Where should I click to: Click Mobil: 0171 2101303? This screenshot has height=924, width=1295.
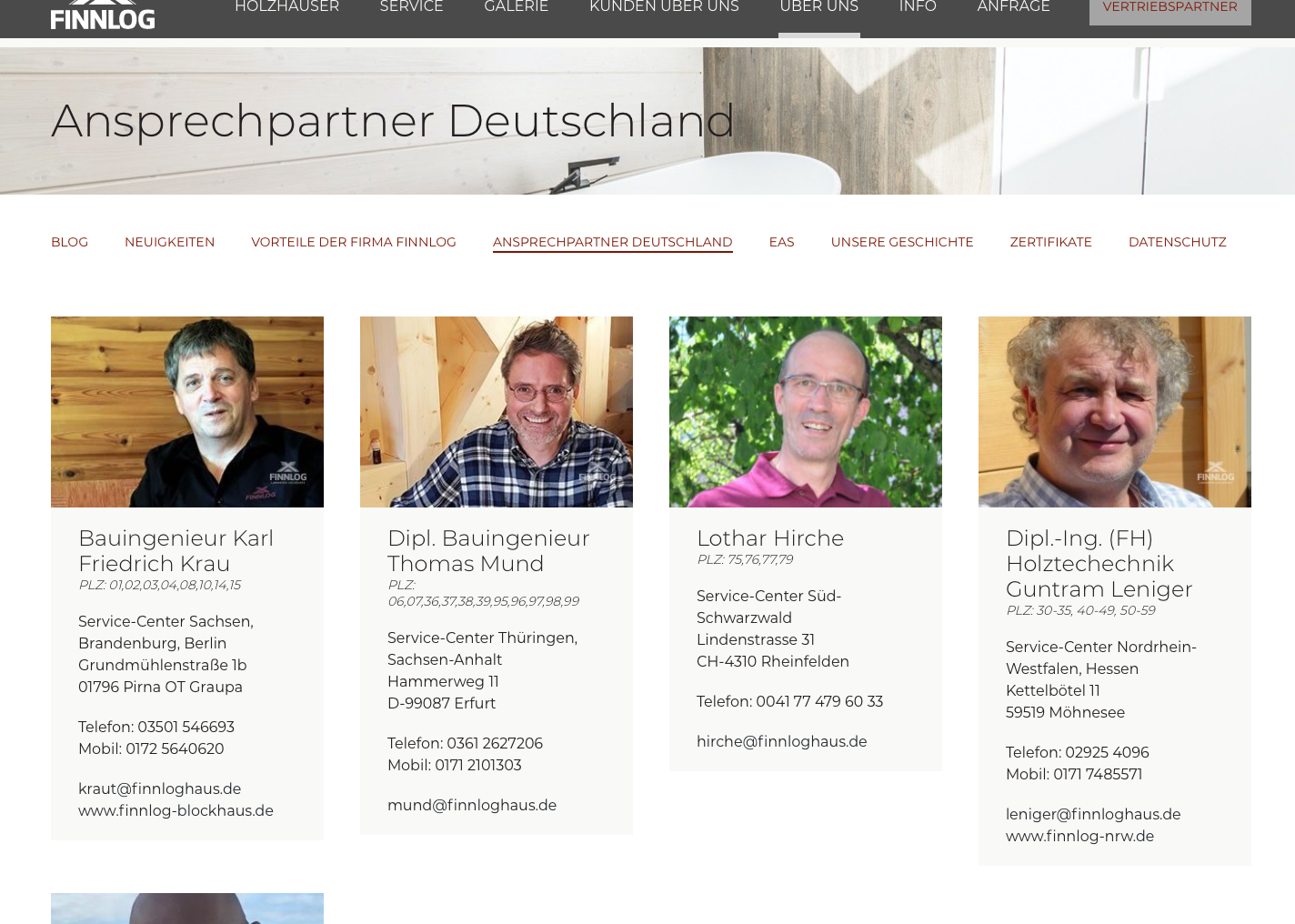[x=455, y=765]
